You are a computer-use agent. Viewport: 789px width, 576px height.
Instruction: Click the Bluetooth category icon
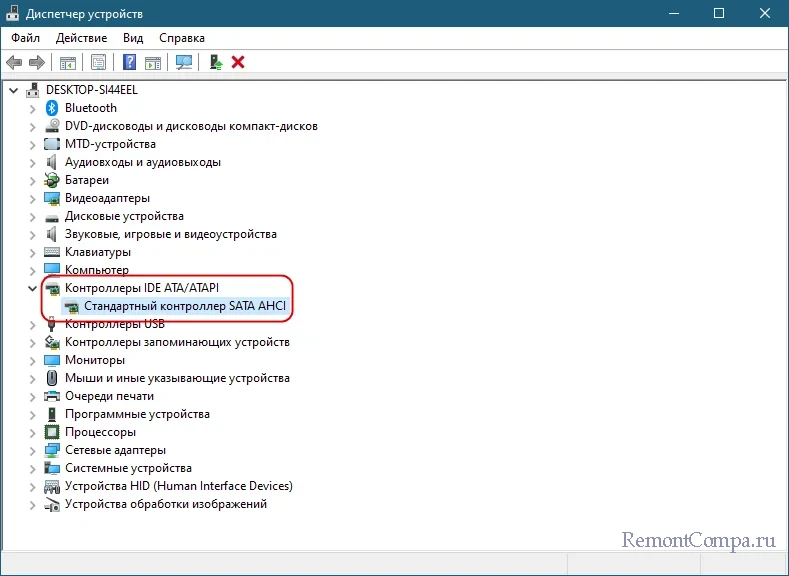tap(52, 108)
